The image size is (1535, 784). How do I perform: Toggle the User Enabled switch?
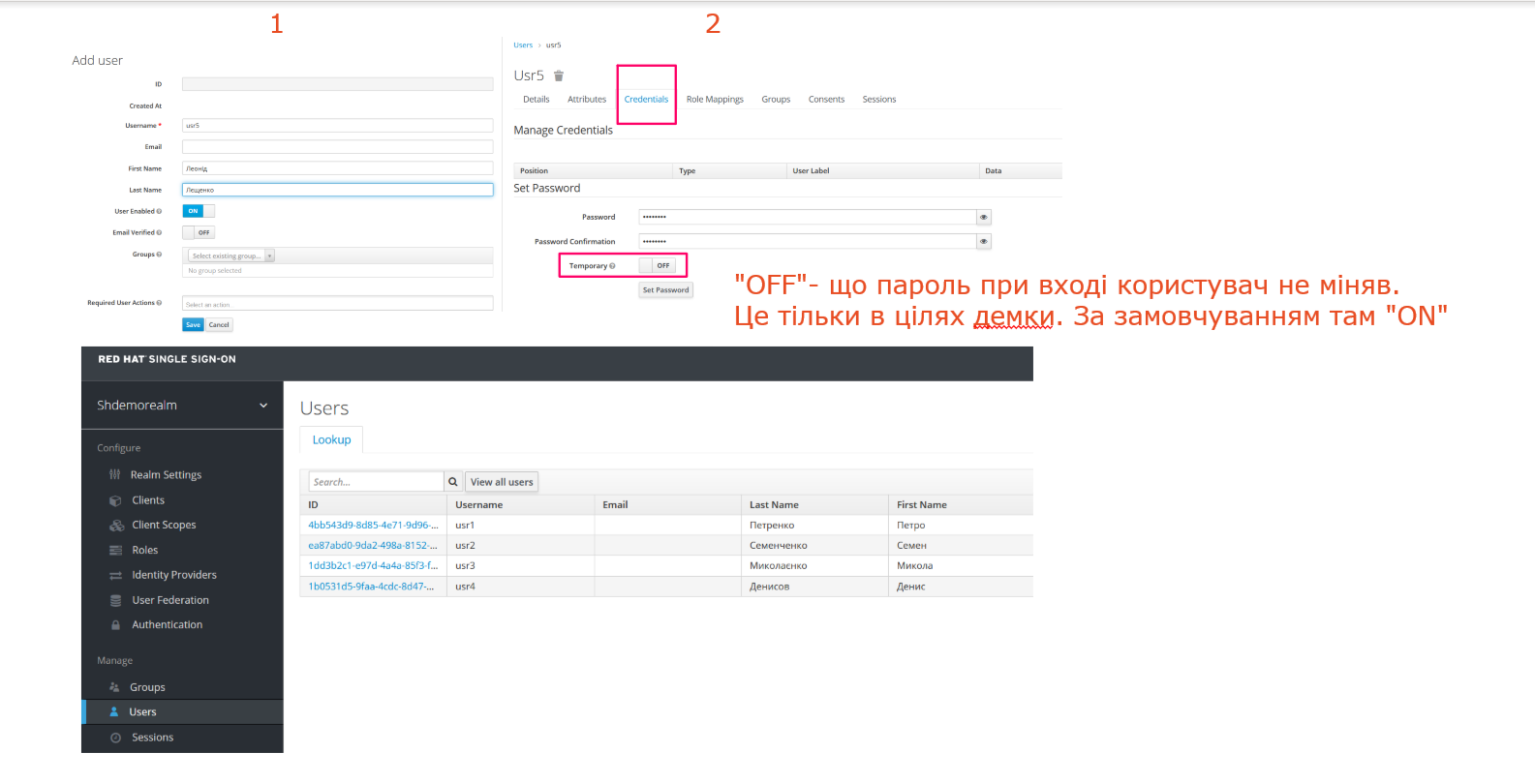tap(199, 211)
